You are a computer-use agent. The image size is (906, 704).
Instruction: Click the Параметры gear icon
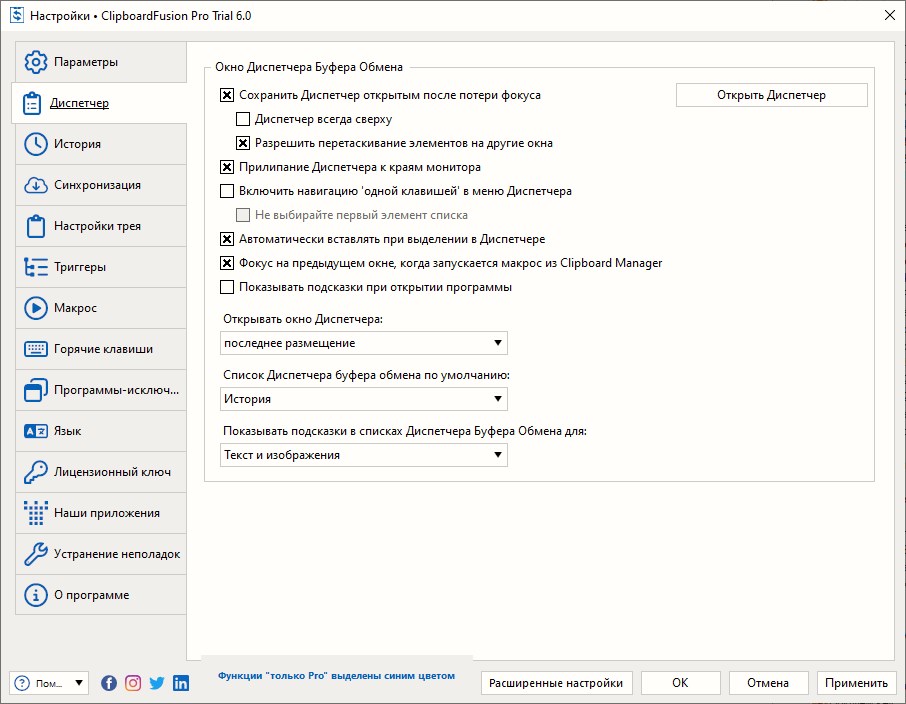[35, 62]
